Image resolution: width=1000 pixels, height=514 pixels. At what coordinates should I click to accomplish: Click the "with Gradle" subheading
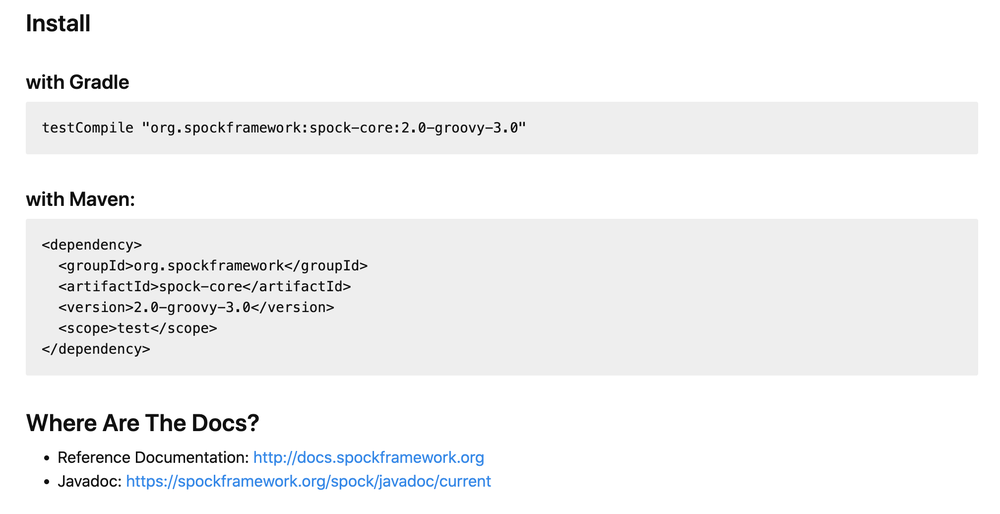click(77, 82)
